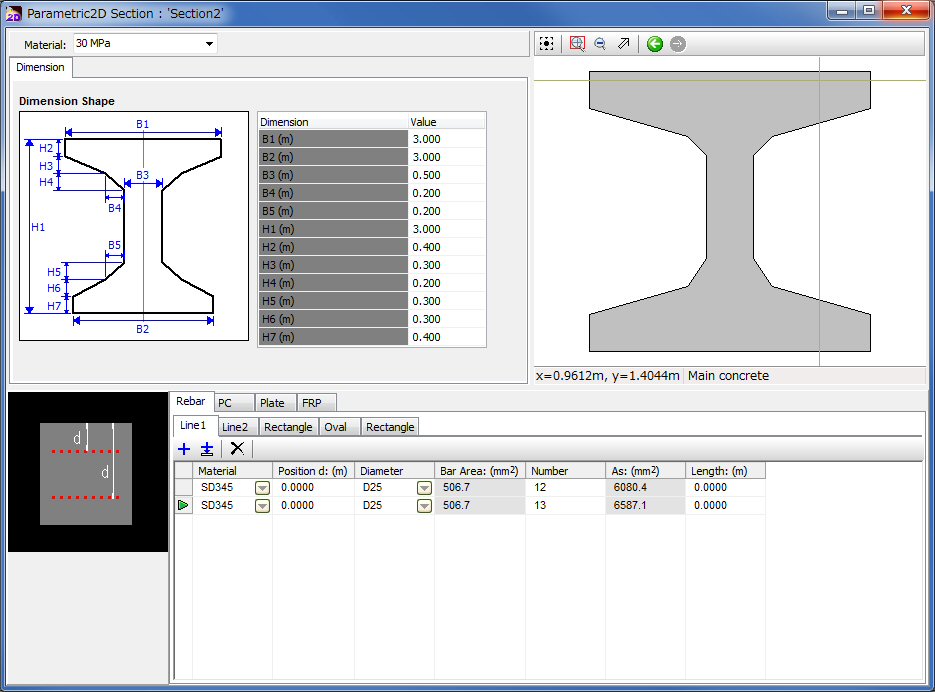
Task: Click the B3 value field 0.500
Action: pos(446,175)
